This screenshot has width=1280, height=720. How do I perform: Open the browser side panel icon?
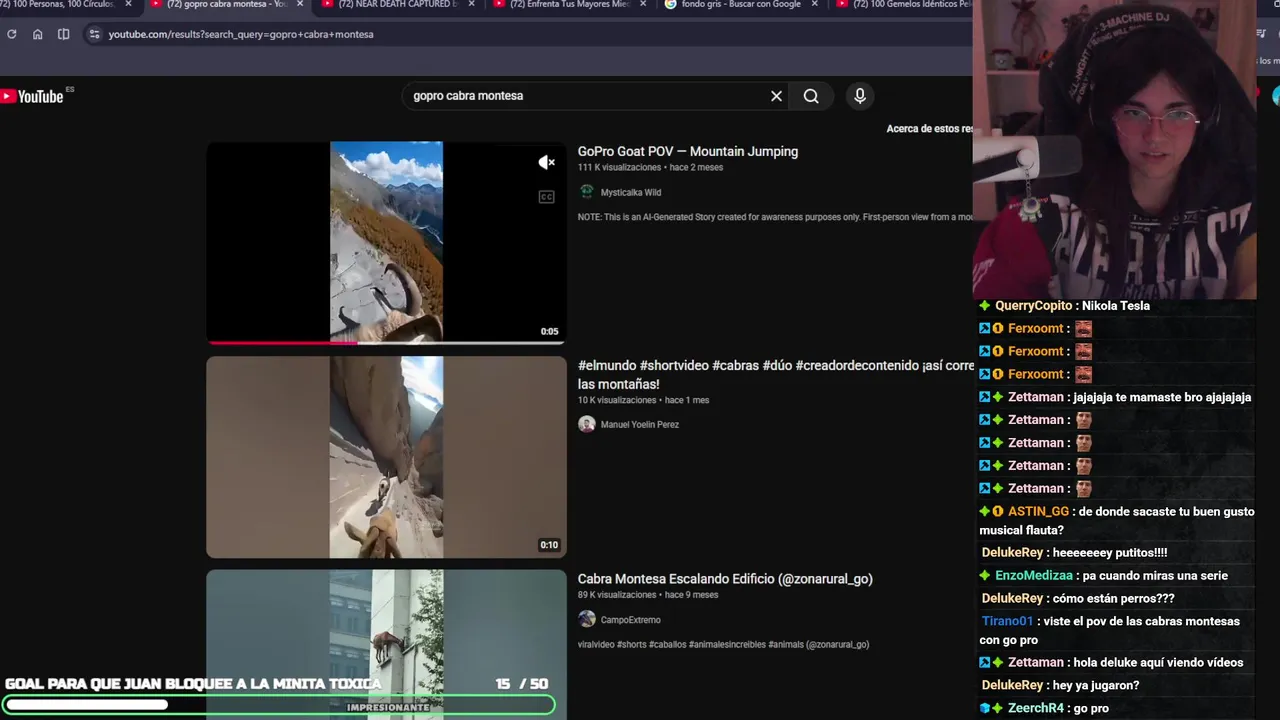[63, 34]
